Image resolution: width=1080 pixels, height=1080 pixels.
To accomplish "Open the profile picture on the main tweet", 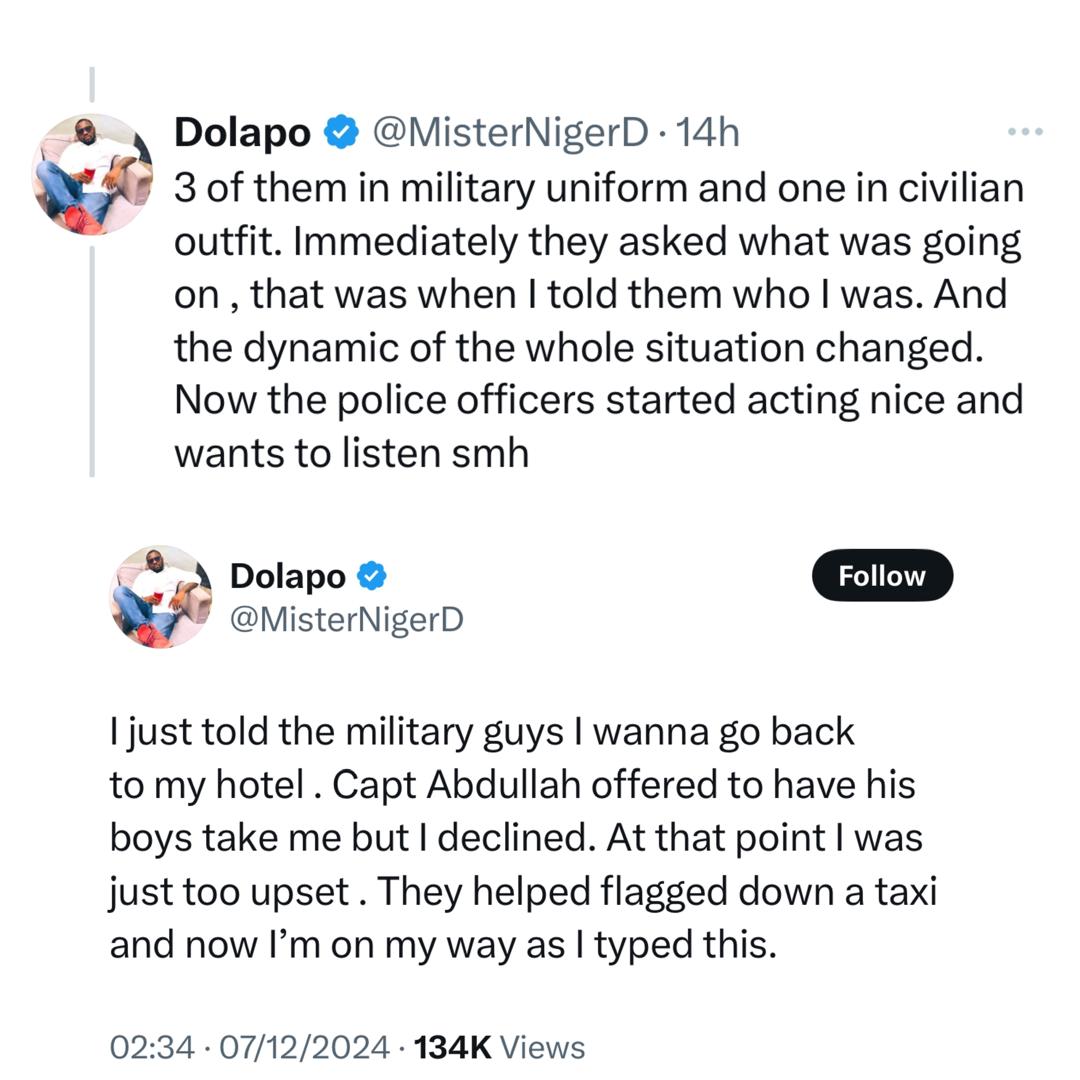I will pyautogui.click(x=160, y=596).
